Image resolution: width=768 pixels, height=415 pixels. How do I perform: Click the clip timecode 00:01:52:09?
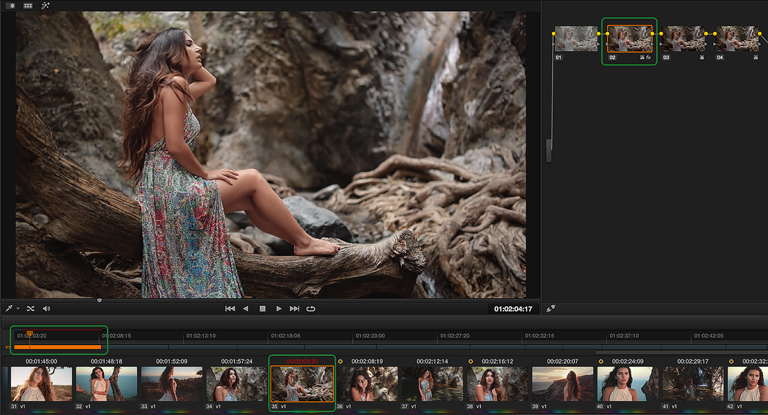(171, 362)
